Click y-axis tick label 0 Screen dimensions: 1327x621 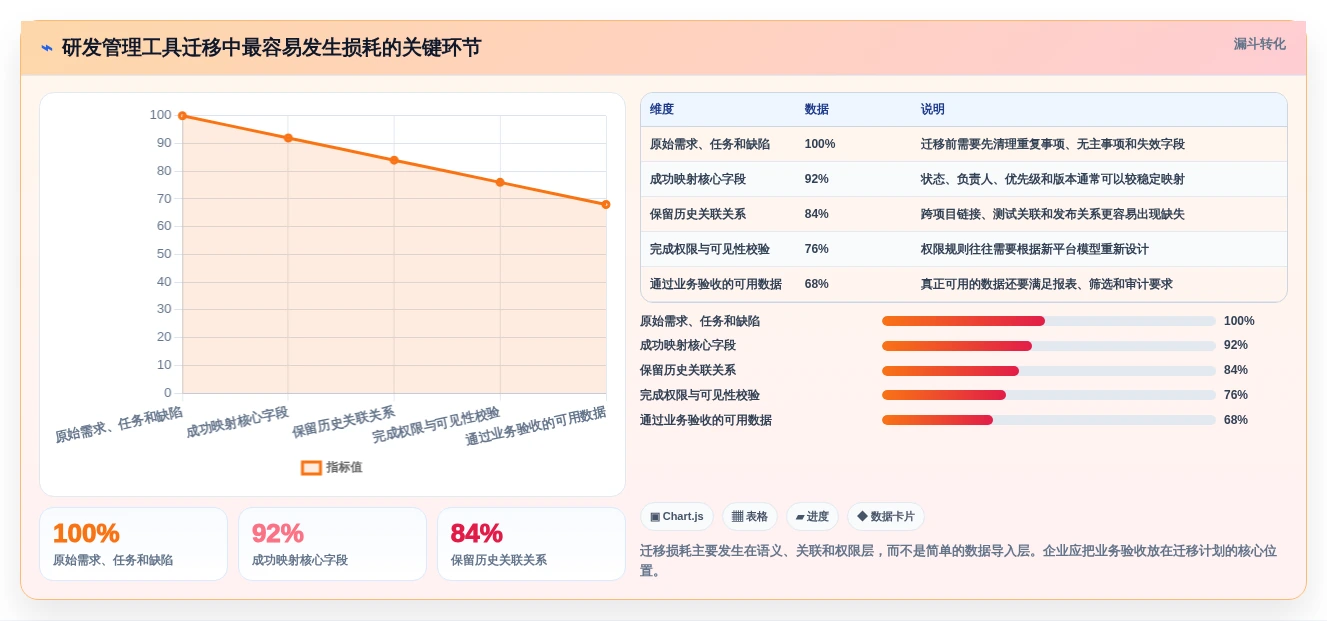click(x=167, y=393)
